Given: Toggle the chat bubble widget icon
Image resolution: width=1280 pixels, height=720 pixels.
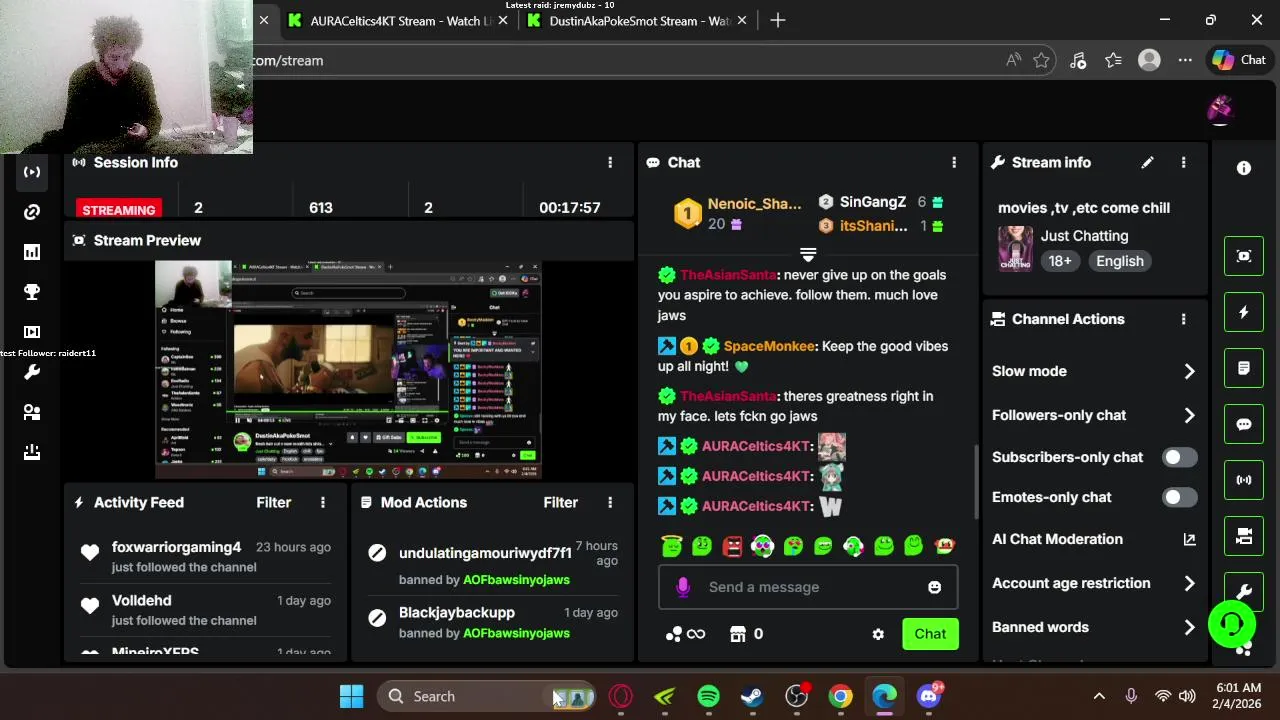Looking at the screenshot, I should click(x=1244, y=424).
